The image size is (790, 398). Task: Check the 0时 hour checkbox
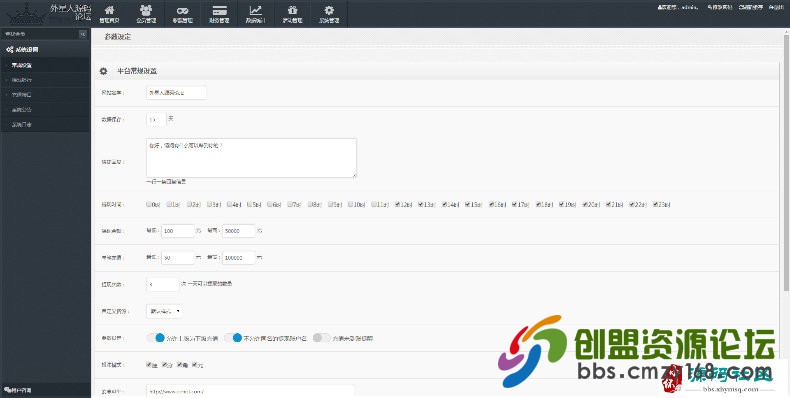point(149,204)
